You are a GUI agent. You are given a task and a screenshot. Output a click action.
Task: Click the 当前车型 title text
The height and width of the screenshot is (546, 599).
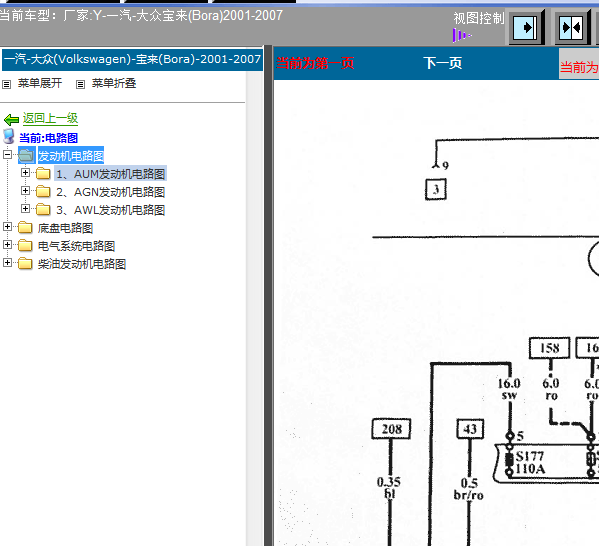[141, 16]
